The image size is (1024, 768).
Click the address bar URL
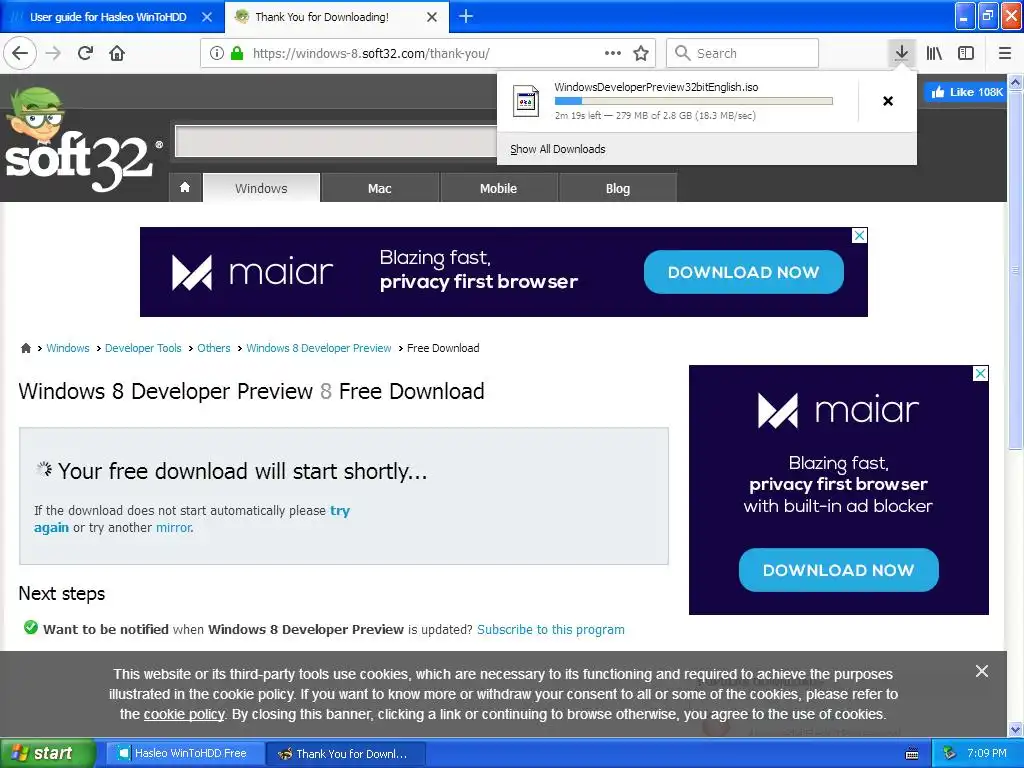[371, 53]
